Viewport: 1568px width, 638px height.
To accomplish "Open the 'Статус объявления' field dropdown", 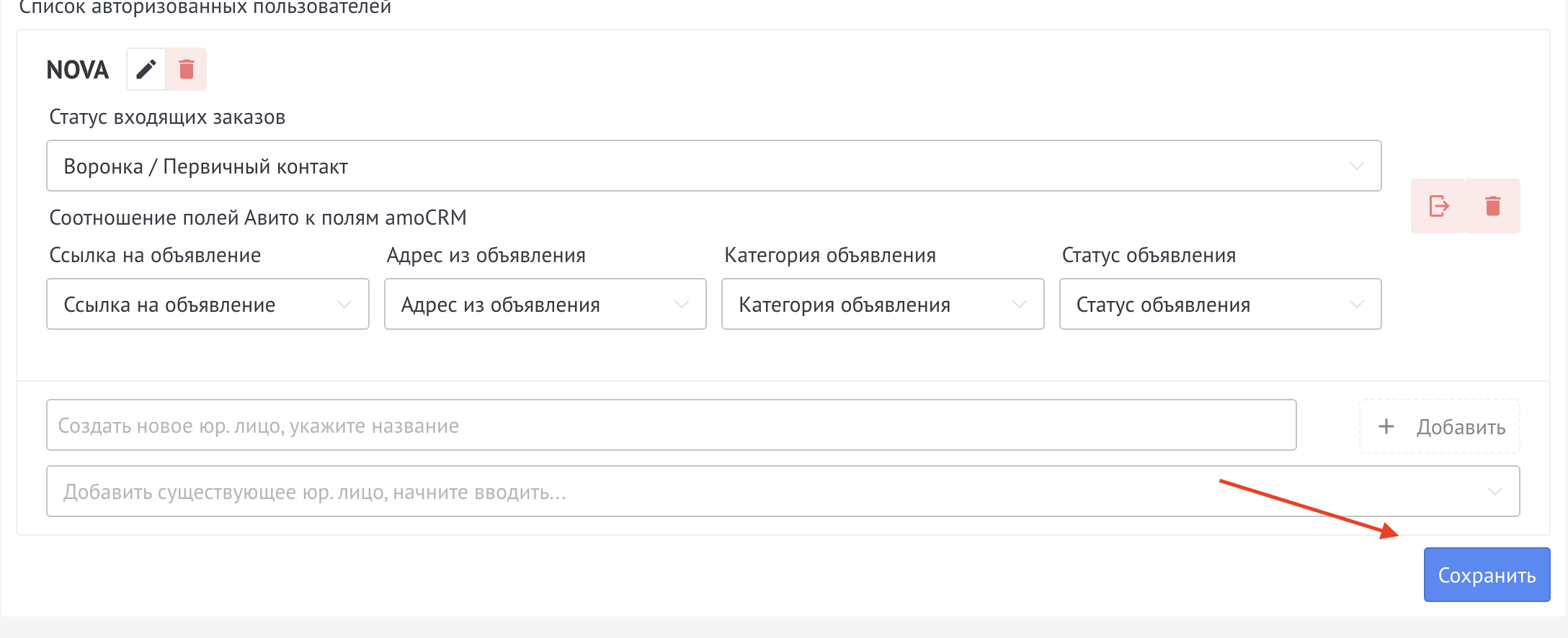I will click(x=1221, y=304).
